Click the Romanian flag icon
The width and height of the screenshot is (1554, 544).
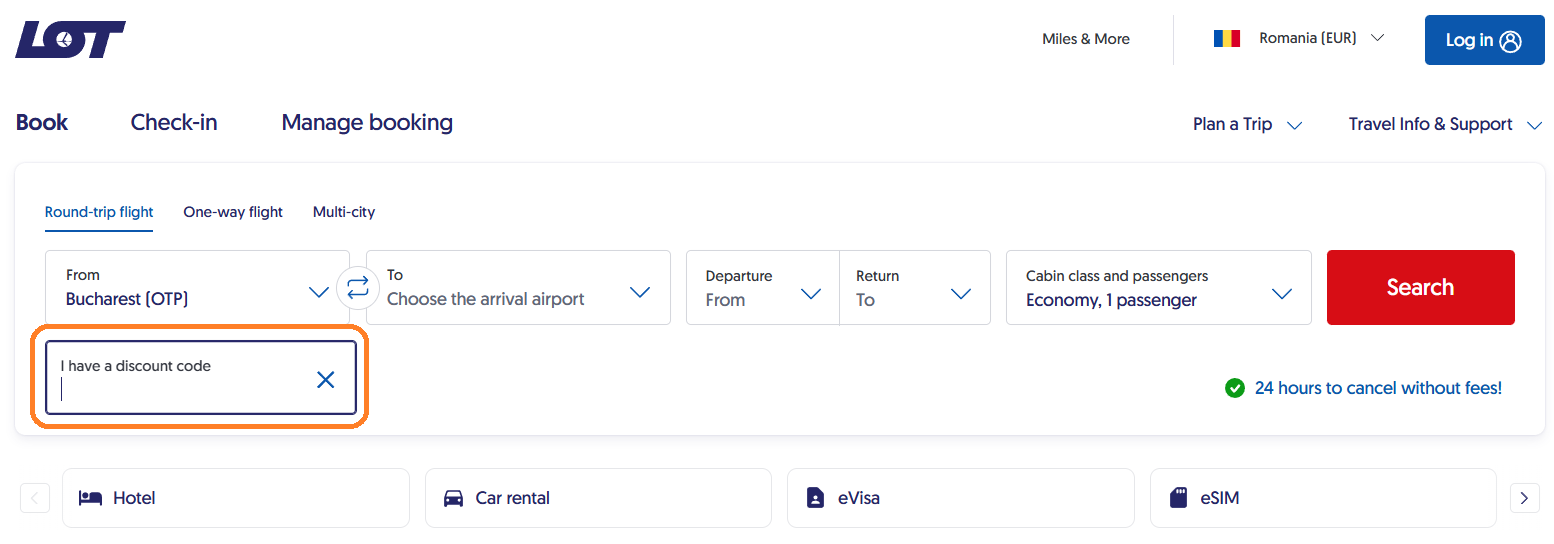[x=1226, y=39]
